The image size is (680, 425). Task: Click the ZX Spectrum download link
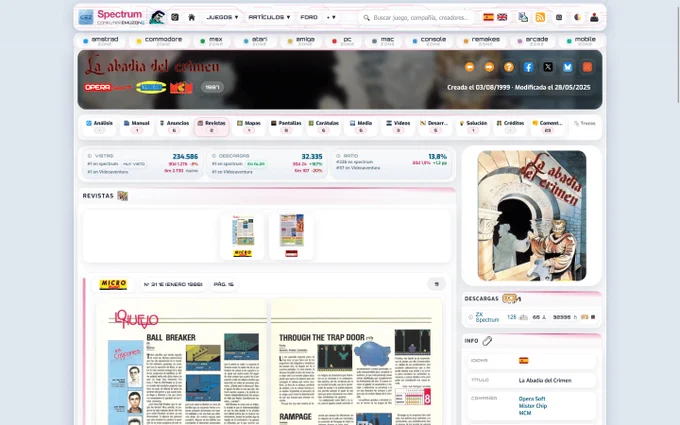coord(487,317)
